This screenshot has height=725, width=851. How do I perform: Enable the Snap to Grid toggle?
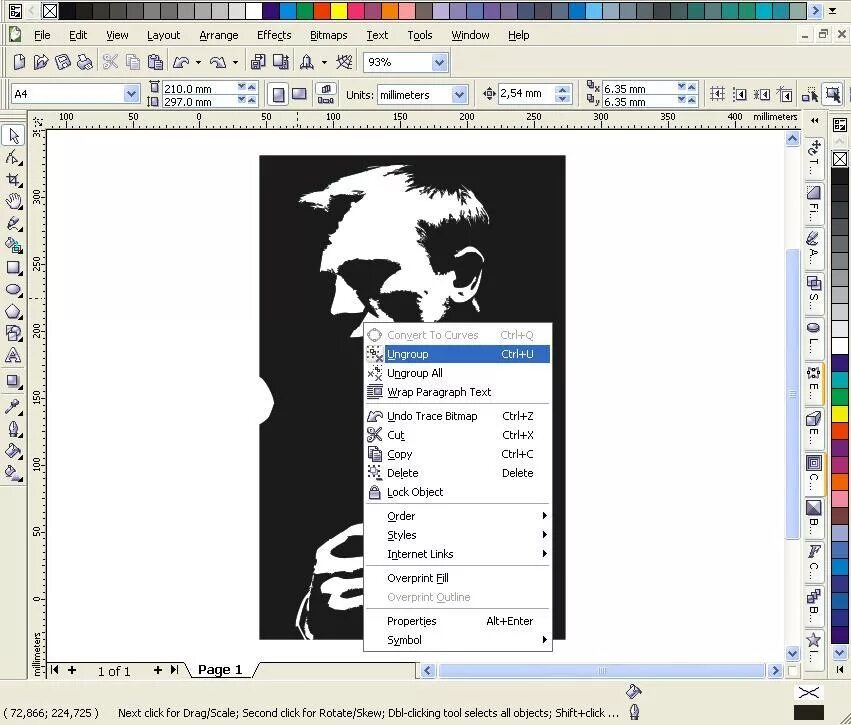click(716, 94)
